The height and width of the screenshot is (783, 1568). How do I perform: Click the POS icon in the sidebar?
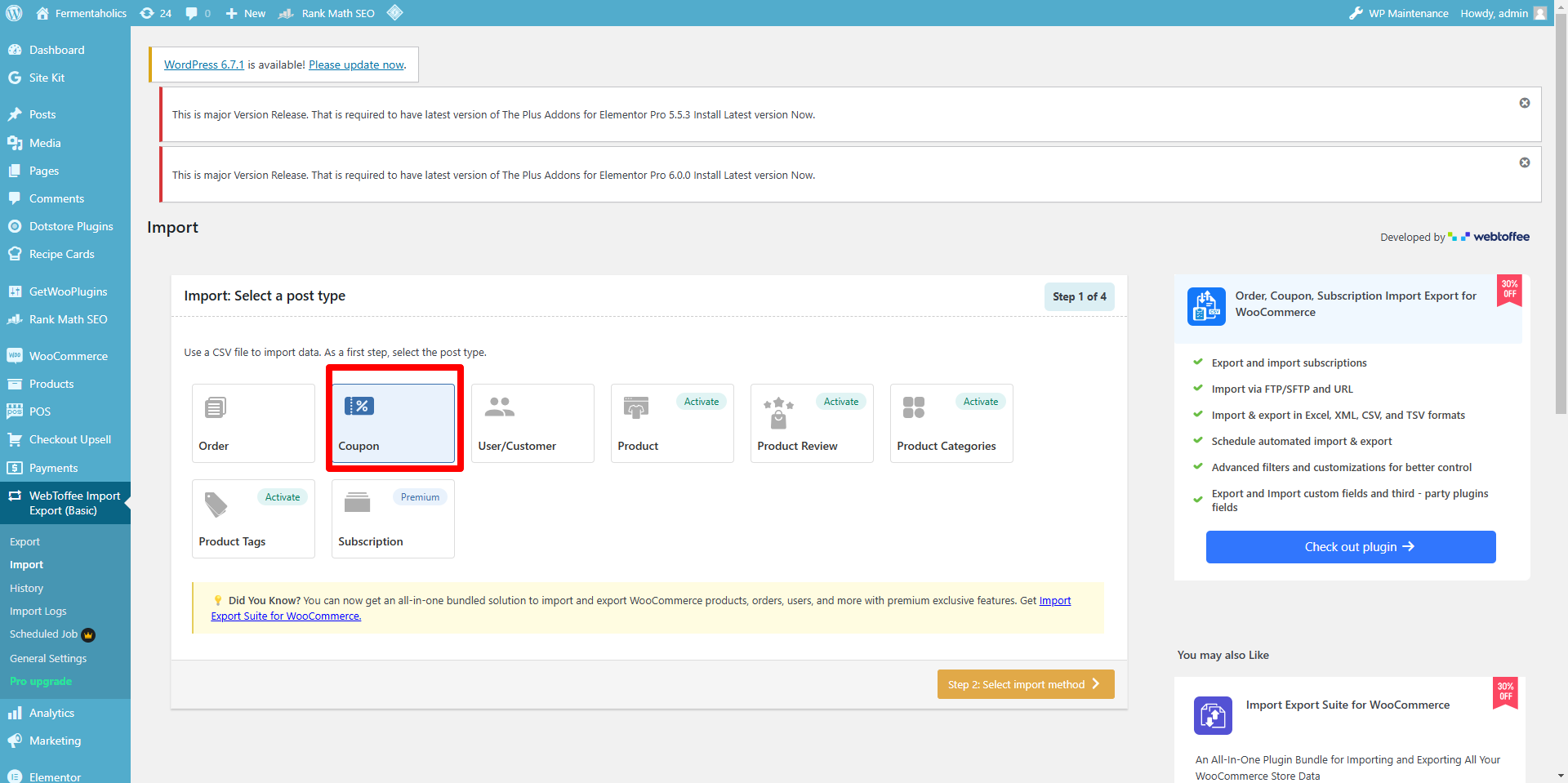pos(15,412)
